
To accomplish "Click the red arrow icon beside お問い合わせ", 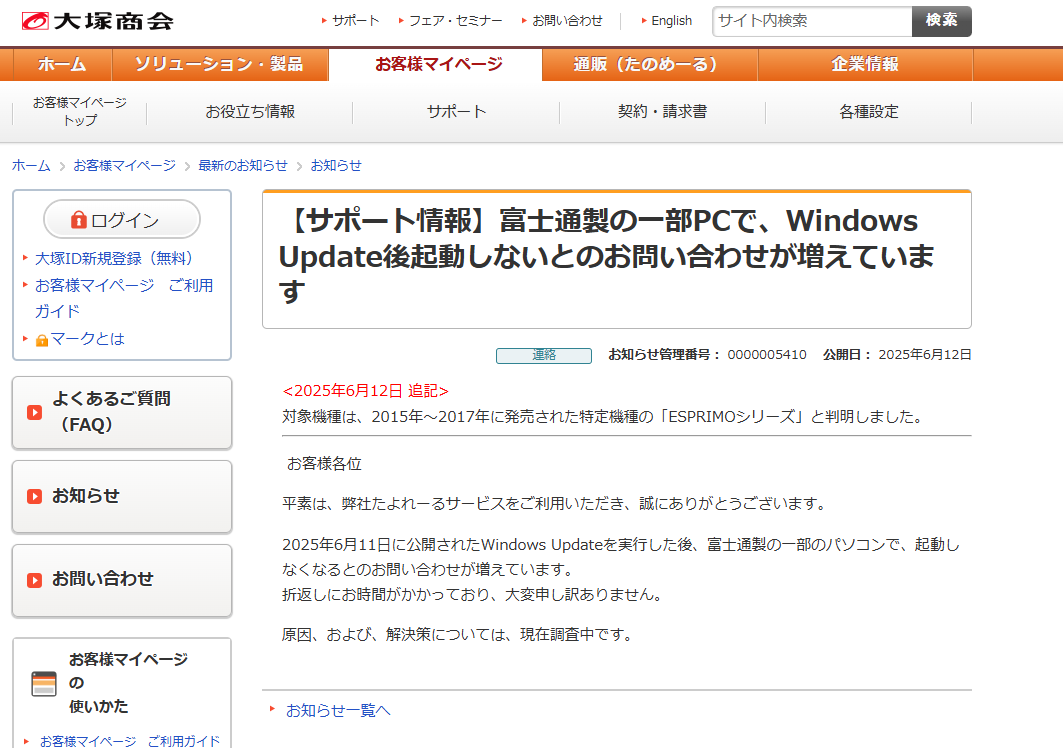I will click(x=35, y=579).
